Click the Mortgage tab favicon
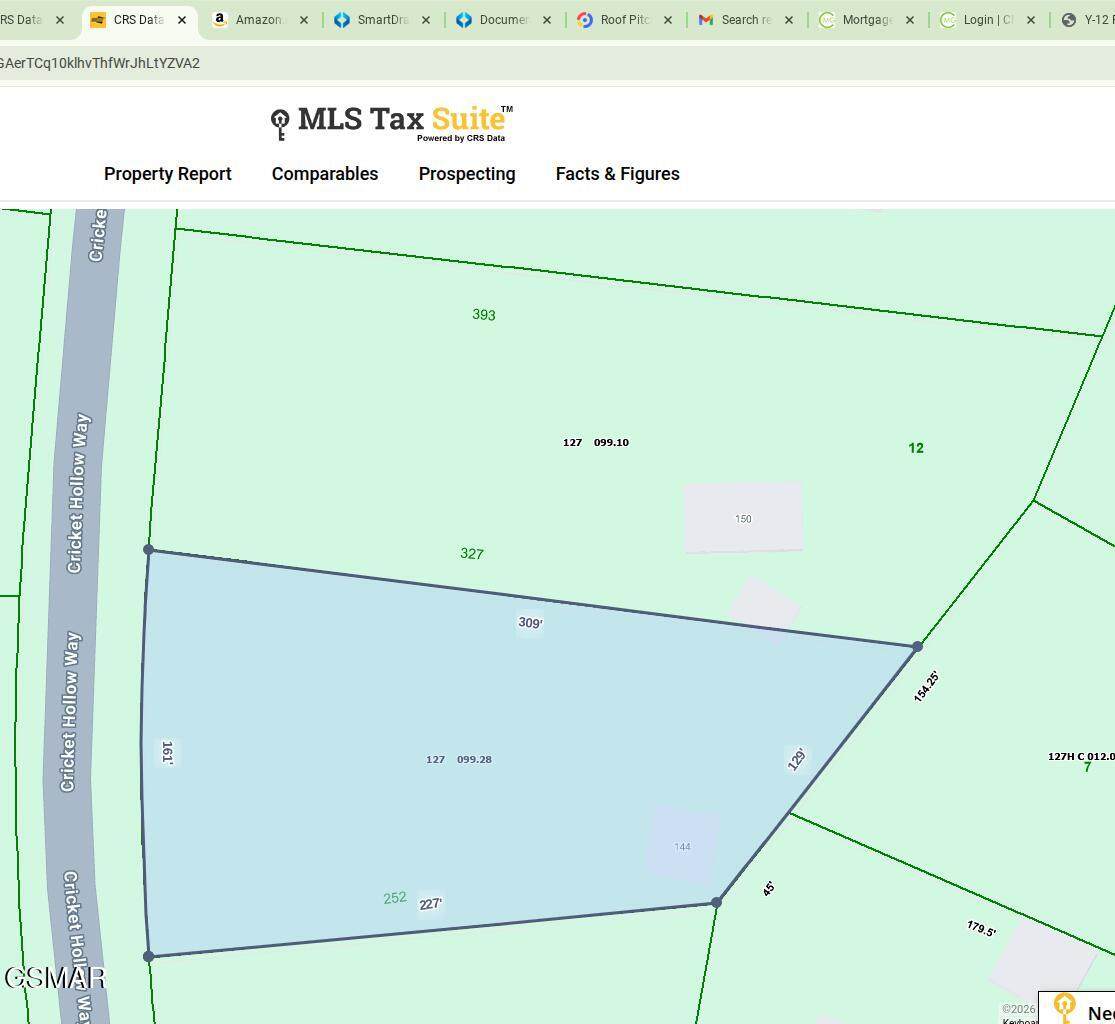Screen dimensions: 1115x1024 [827, 20]
